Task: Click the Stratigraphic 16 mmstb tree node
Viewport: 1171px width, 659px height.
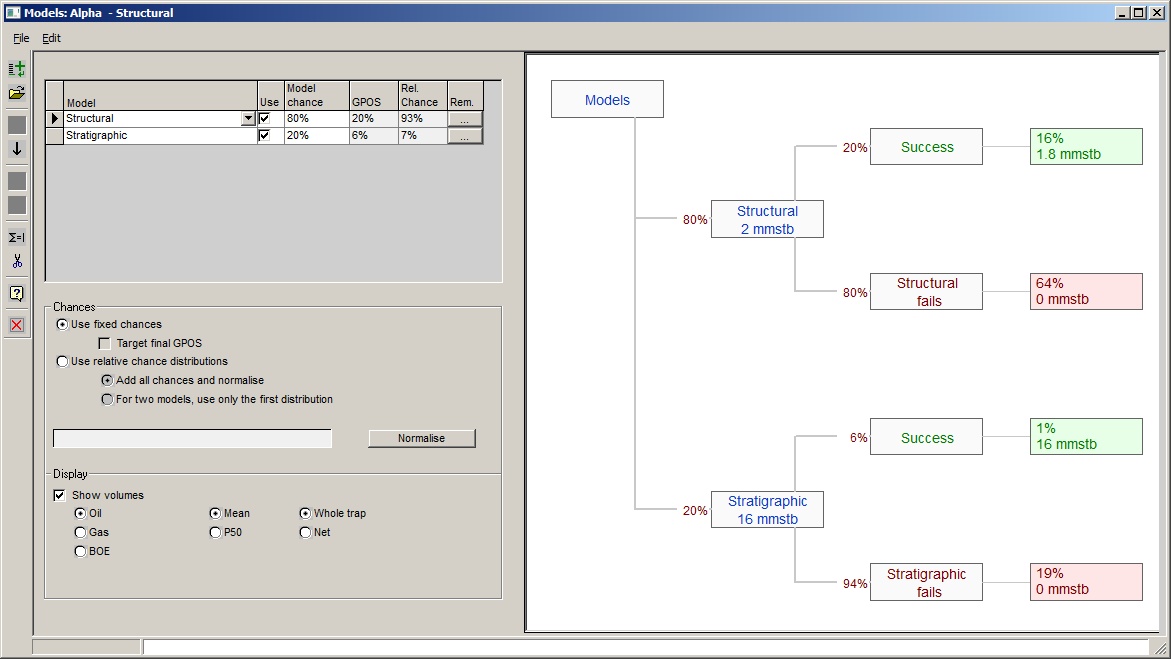Action: pos(767,509)
